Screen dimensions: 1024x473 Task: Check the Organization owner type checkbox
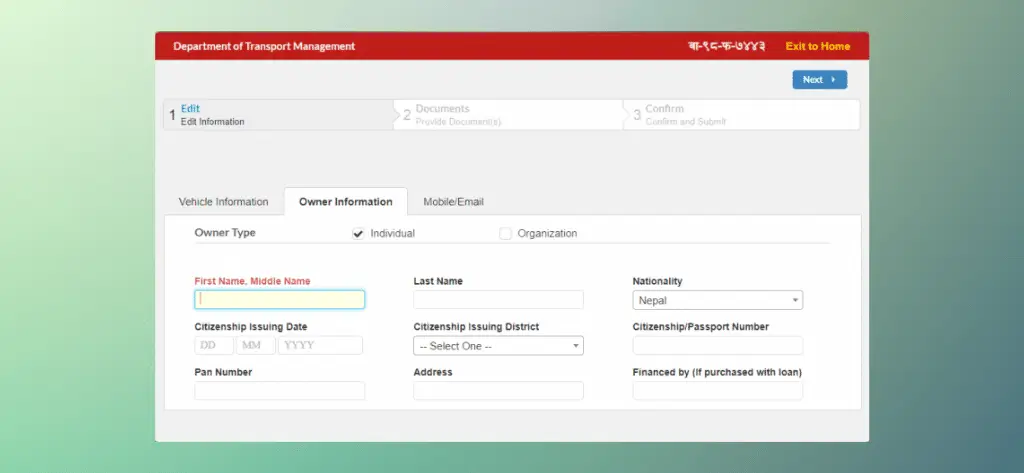point(505,234)
